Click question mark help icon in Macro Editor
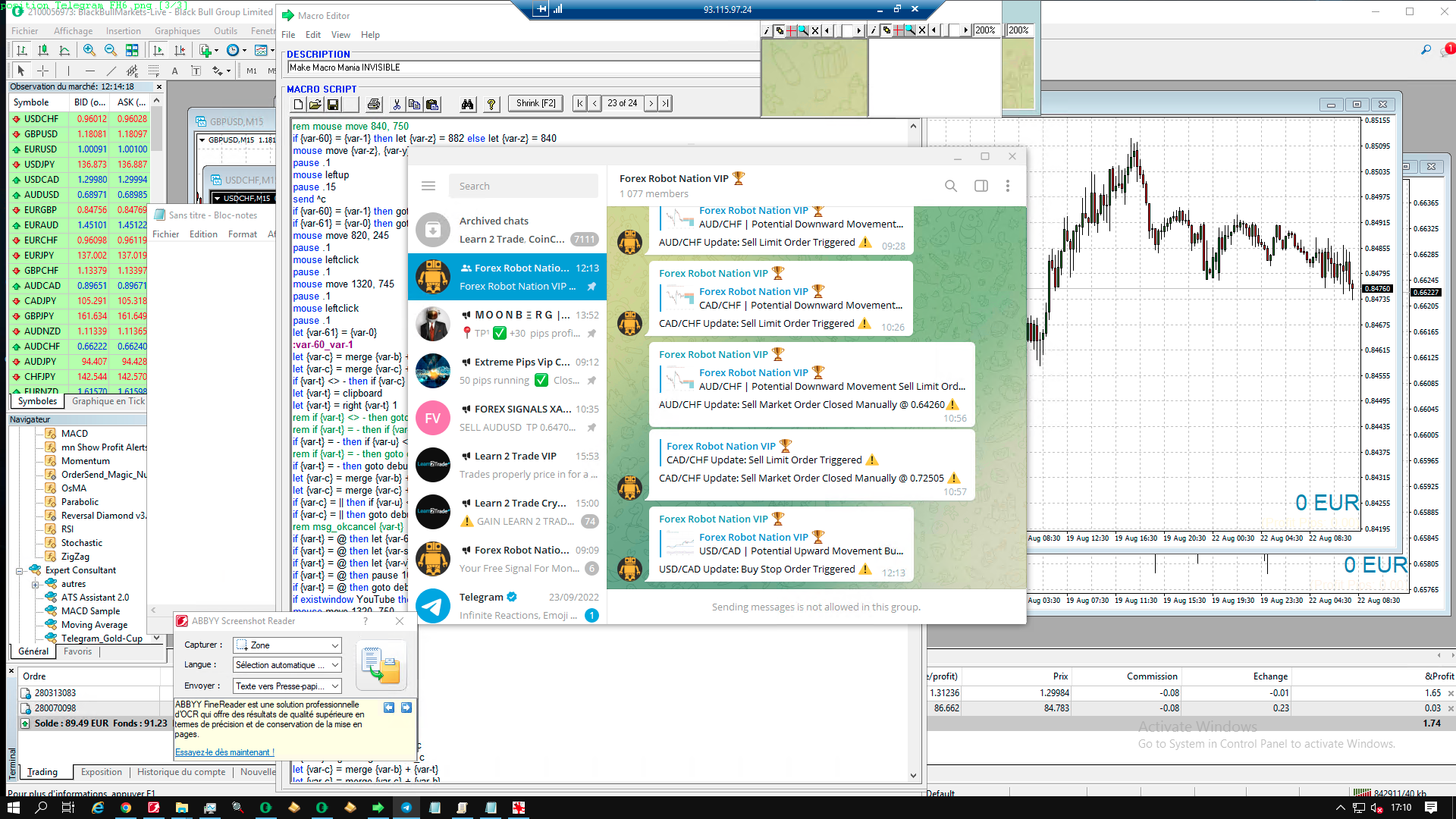Image resolution: width=1456 pixels, height=819 pixels. pyautogui.click(x=491, y=104)
